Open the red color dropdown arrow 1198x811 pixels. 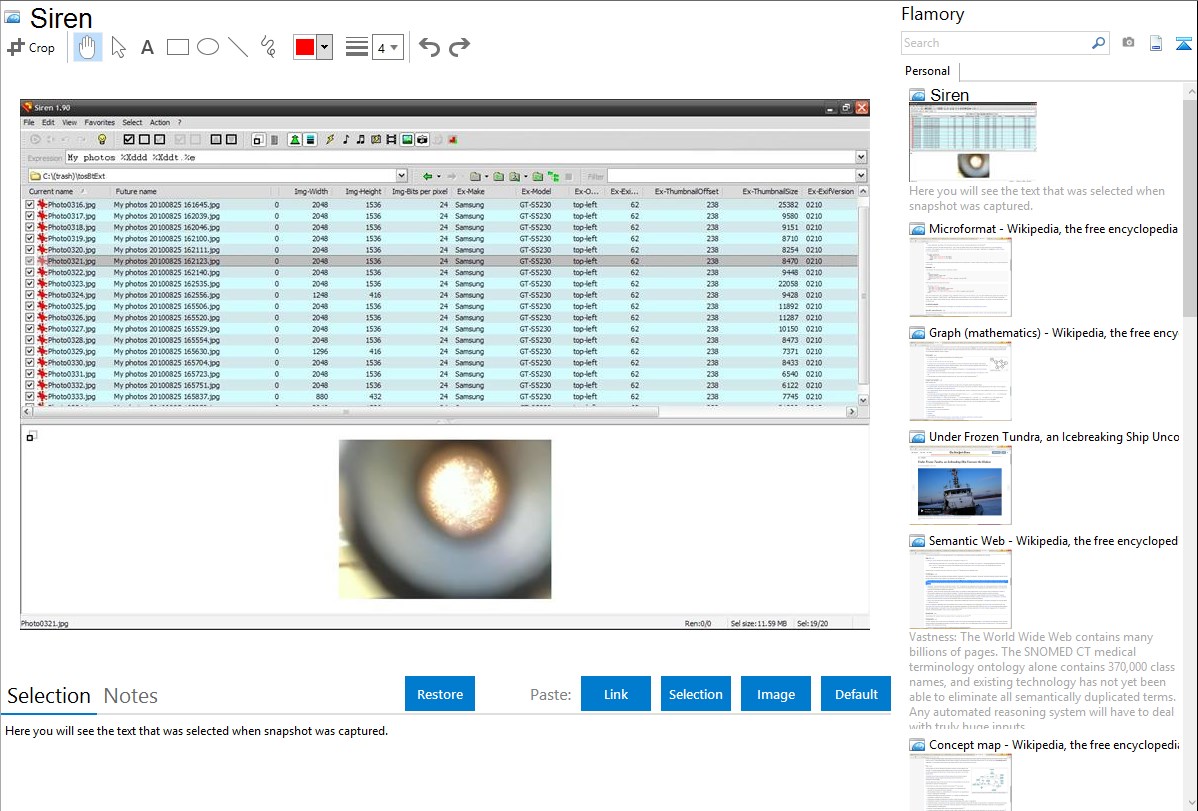point(324,48)
